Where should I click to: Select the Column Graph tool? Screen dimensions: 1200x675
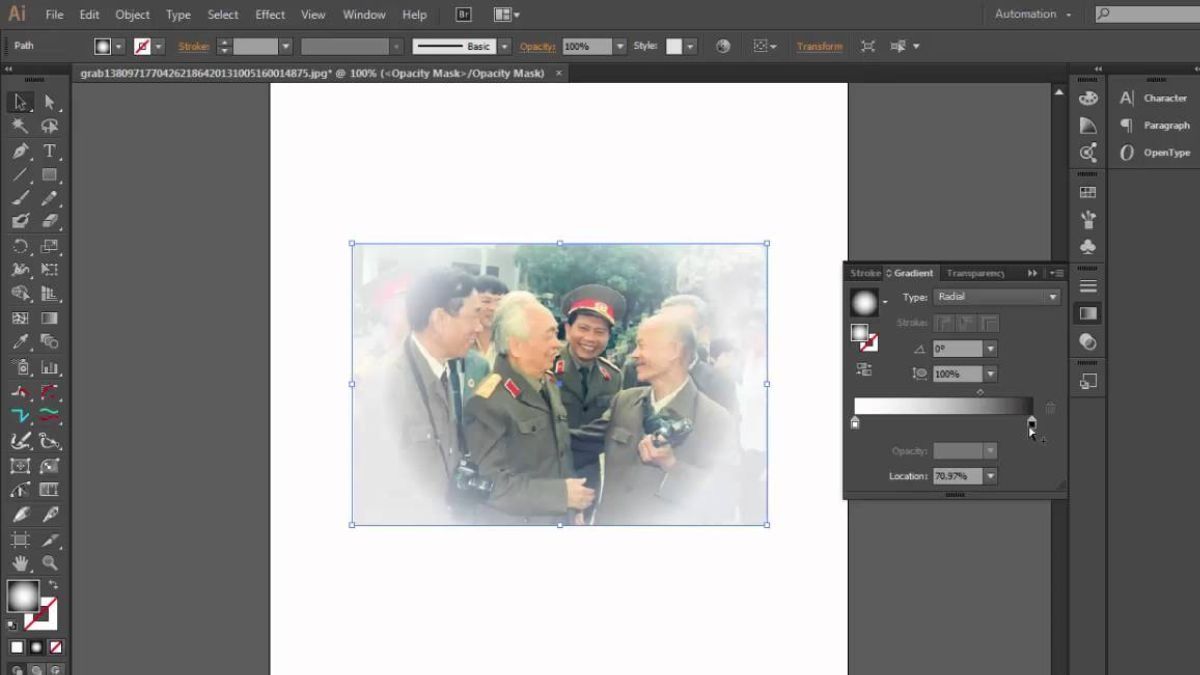coord(49,367)
